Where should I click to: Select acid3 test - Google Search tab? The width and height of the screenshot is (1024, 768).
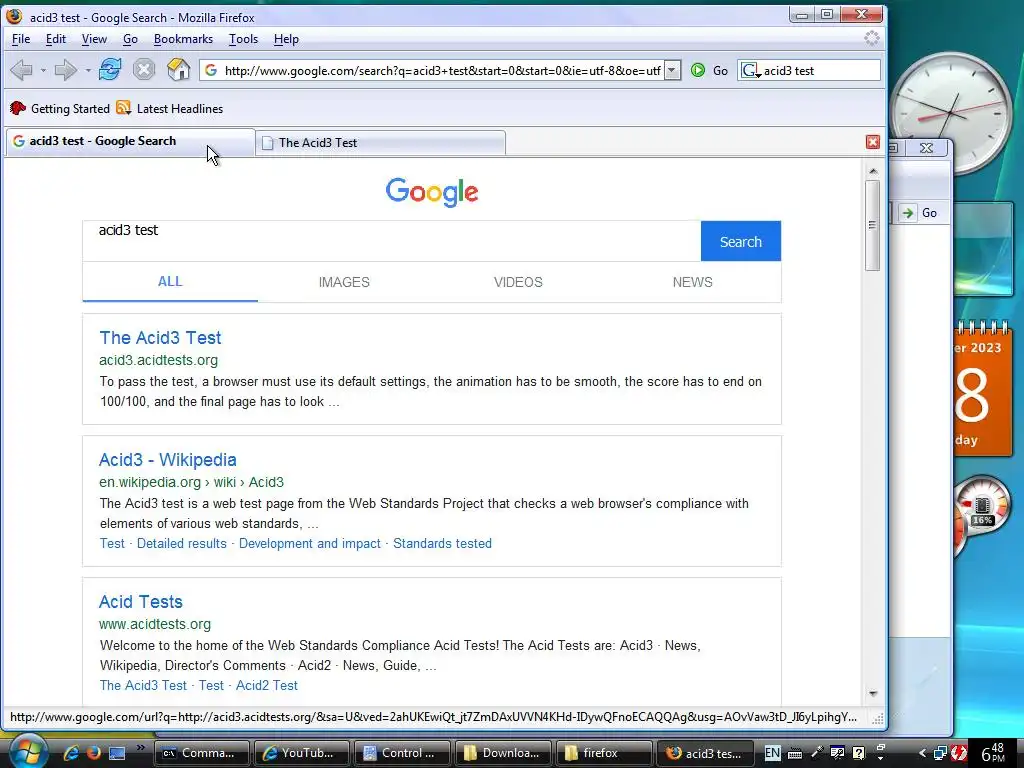coord(130,141)
